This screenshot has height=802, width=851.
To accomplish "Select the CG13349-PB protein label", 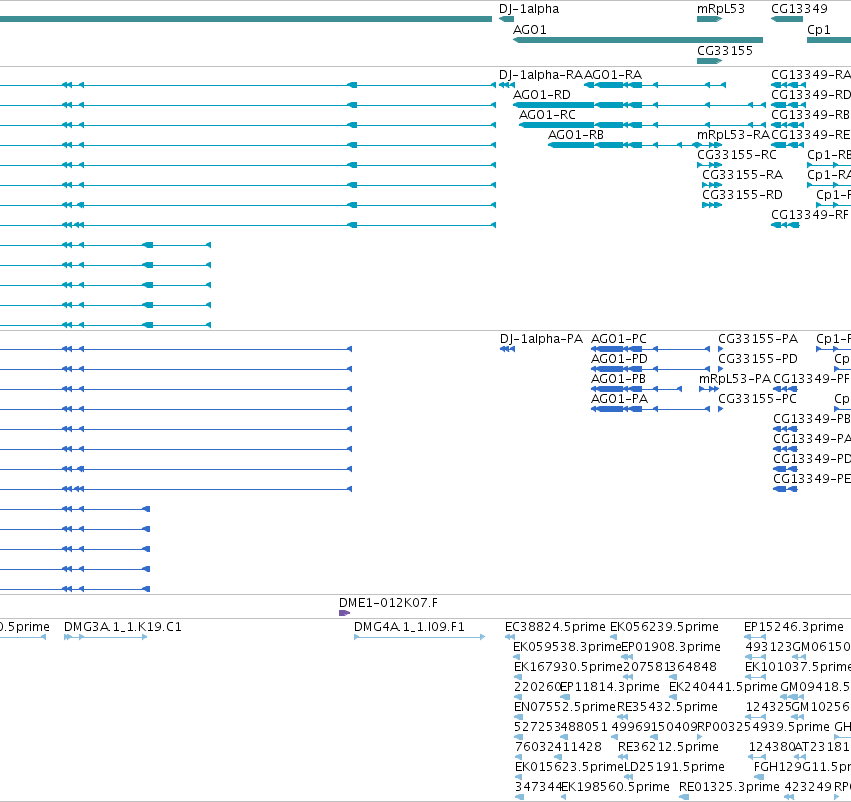I will tap(811, 419).
